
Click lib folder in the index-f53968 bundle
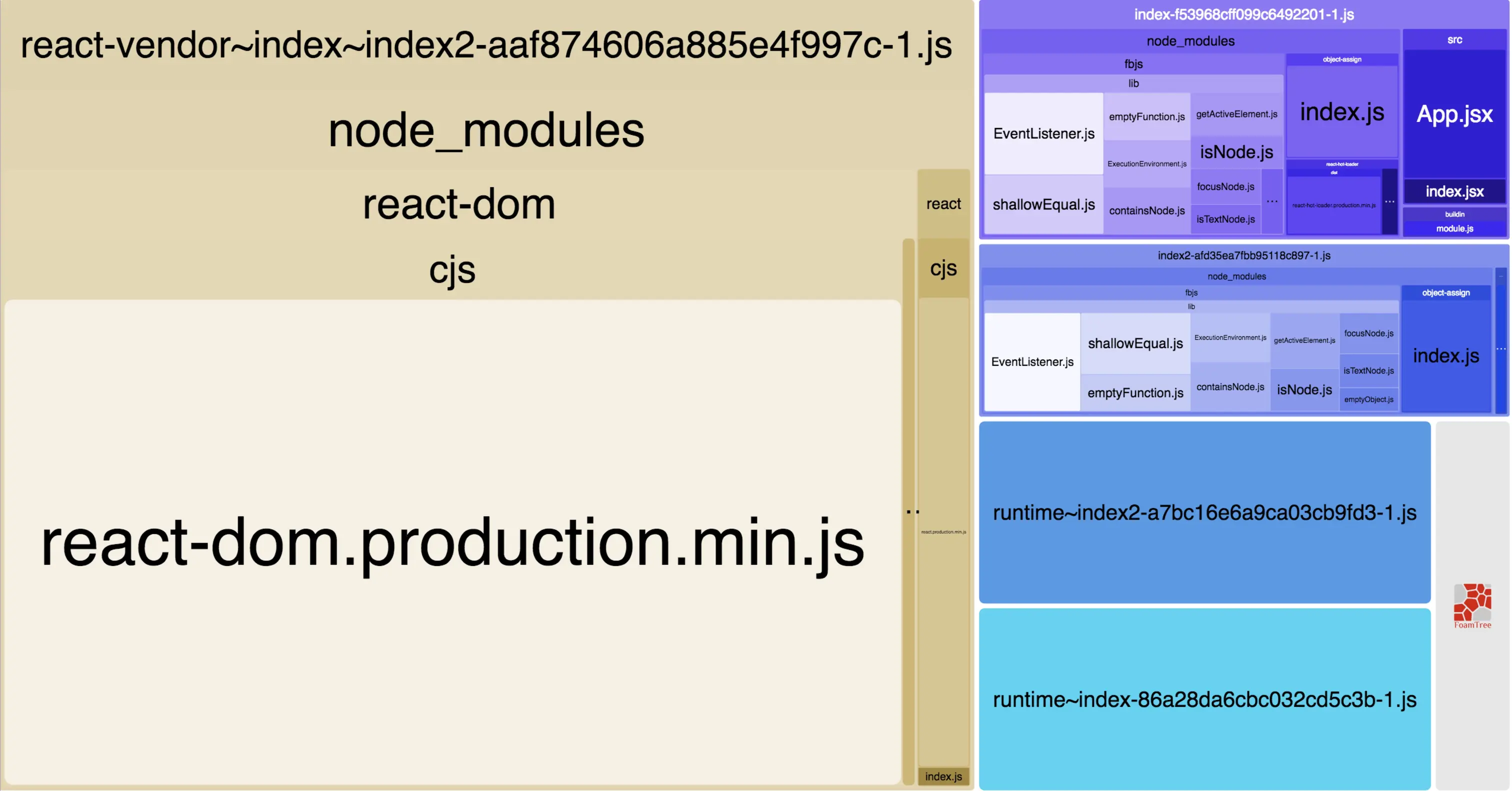pyautogui.click(x=1133, y=83)
